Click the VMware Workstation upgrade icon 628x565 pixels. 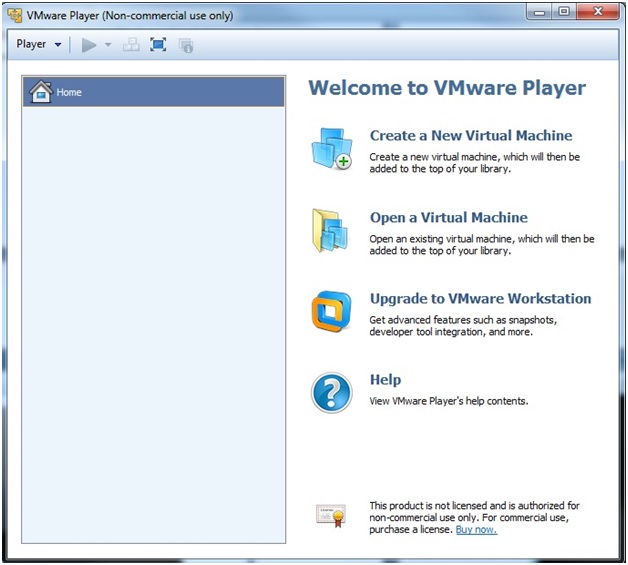pos(332,312)
